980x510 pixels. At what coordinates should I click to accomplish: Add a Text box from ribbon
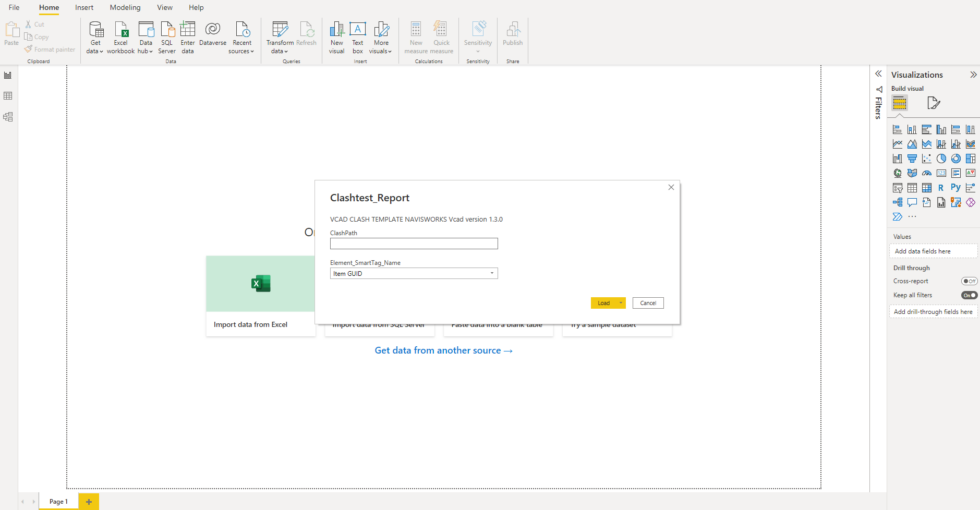pos(358,38)
